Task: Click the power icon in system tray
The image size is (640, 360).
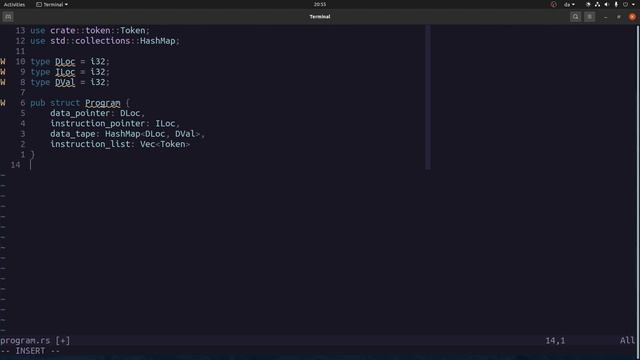Action: tap(625, 4)
